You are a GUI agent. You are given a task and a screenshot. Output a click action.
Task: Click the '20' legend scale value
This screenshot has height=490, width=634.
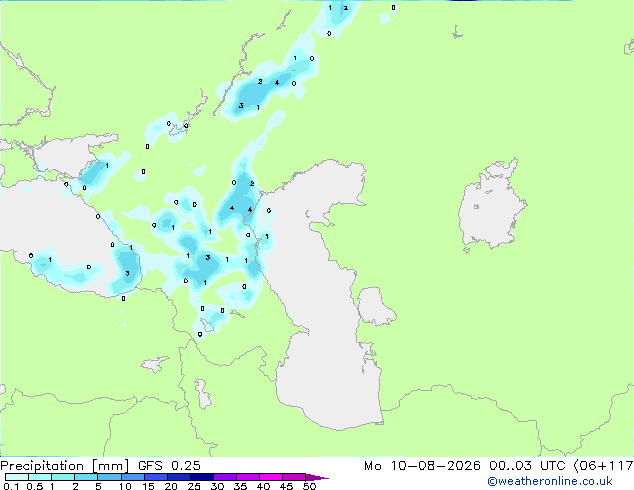click(x=171, y=486)
